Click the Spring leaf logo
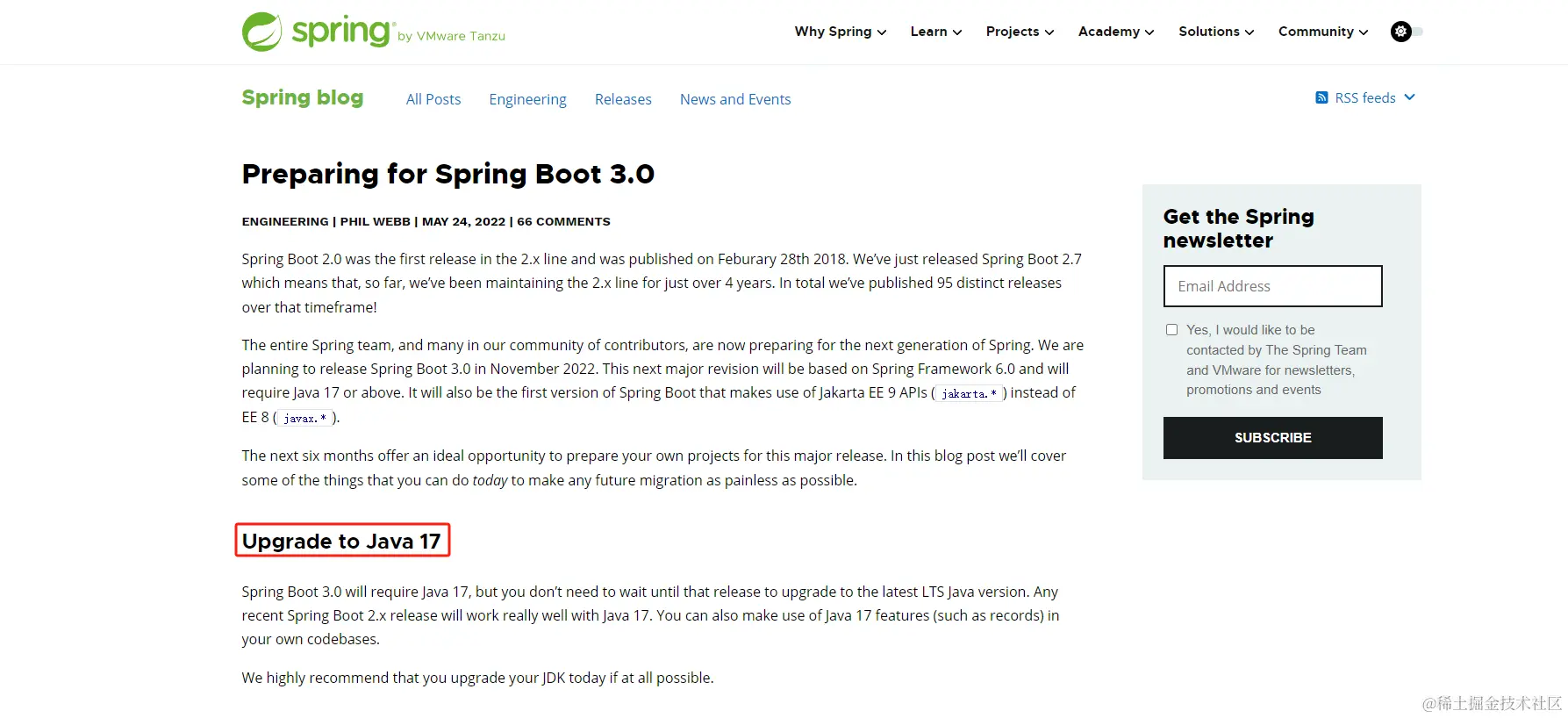The width and height of the screenshot is (1568, 718). click(262, 32)
